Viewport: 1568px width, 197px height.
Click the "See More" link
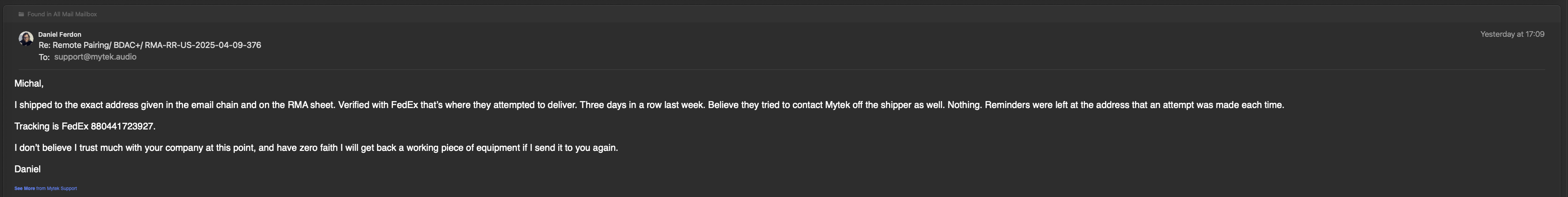pos(24,189)
